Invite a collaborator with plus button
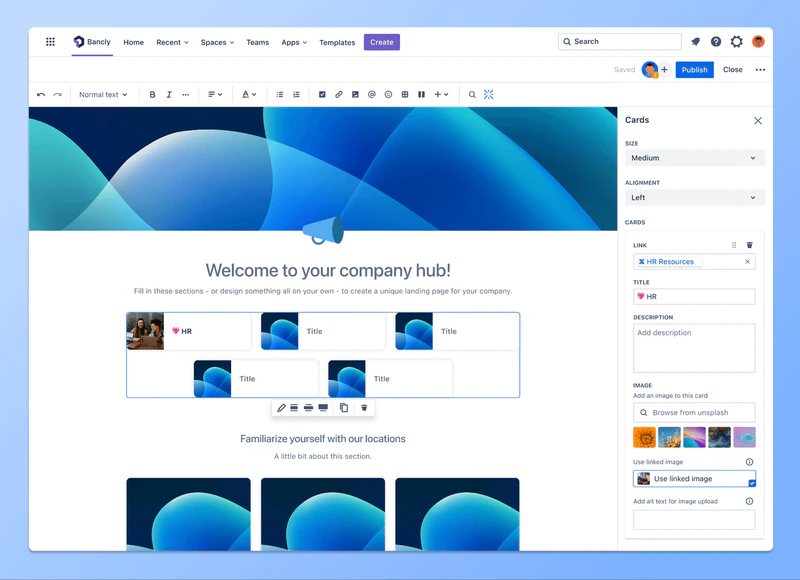This screenshot has height=580, width=800. pos(664,70)
